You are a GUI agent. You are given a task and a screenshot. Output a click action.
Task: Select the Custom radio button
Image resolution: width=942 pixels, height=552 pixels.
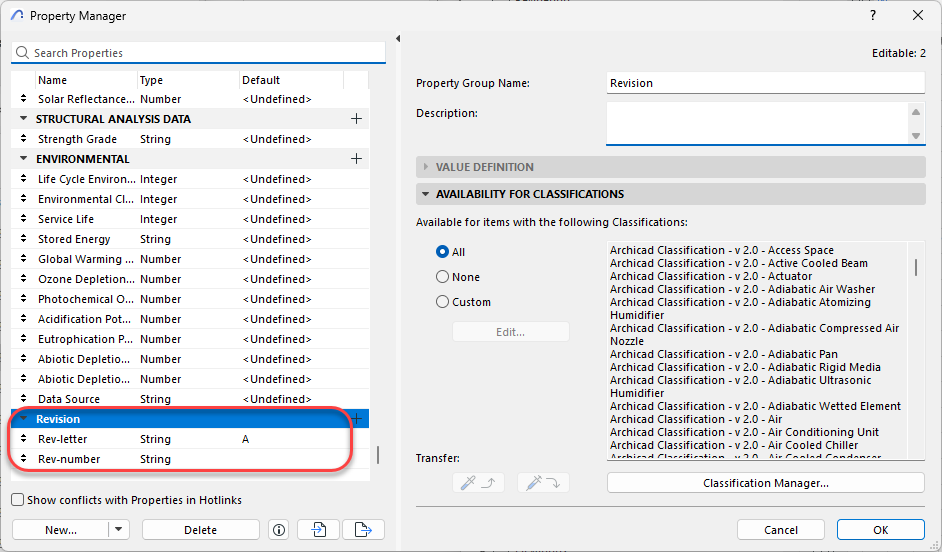pos(442,302)
